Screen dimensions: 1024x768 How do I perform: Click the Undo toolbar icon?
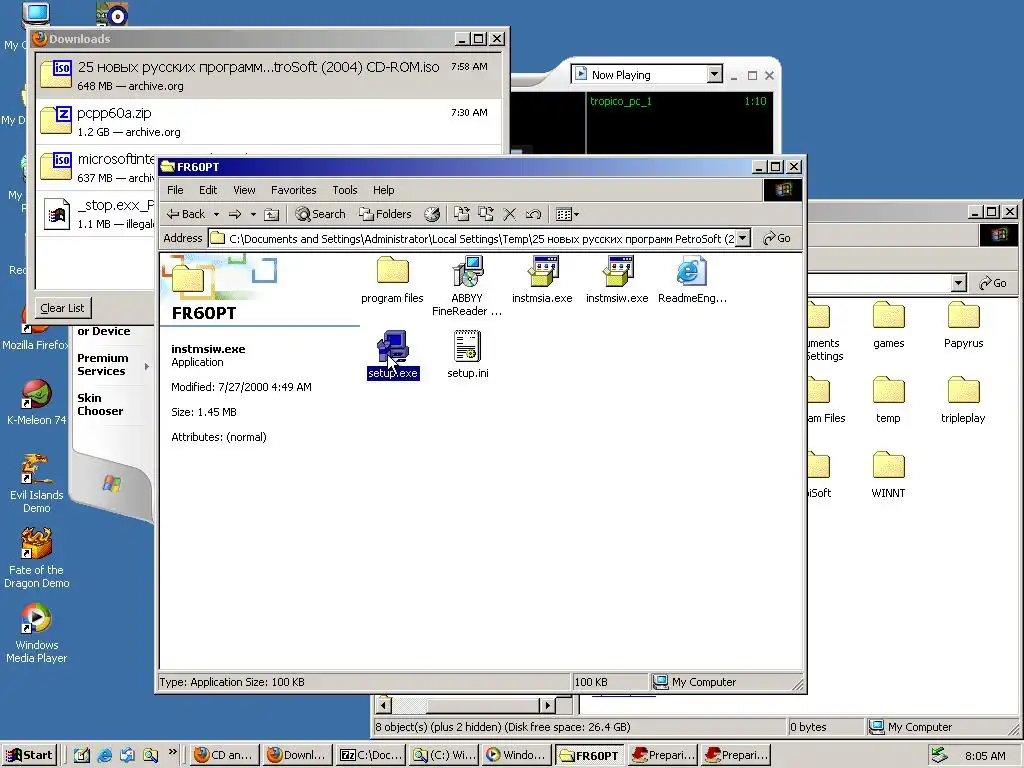tap(534, 214)
